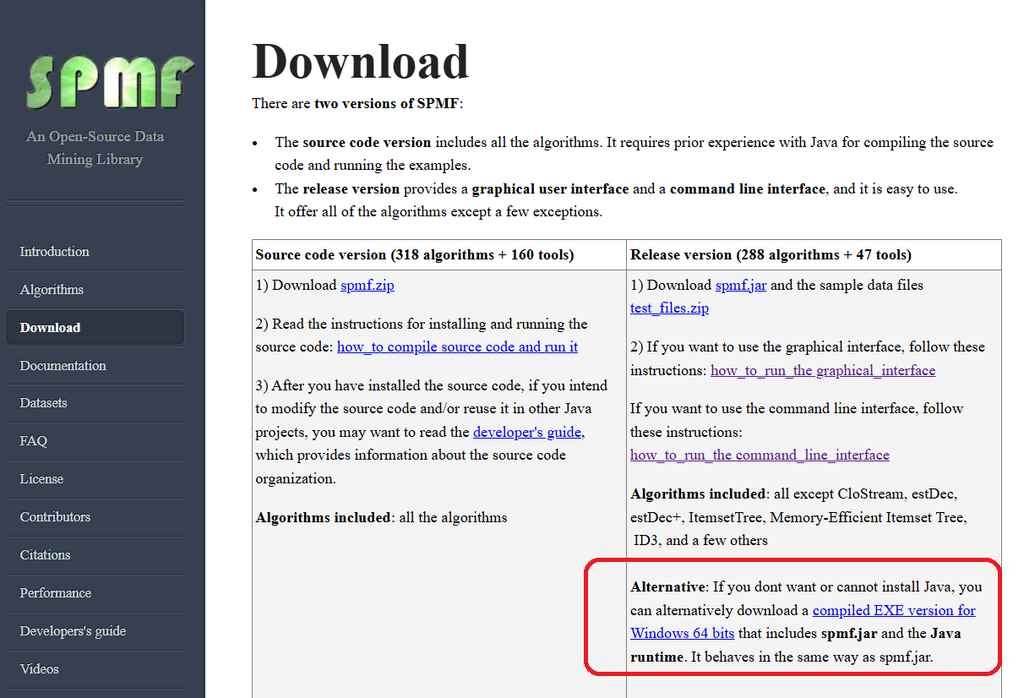Download the test_files.zip sample data

669,308
